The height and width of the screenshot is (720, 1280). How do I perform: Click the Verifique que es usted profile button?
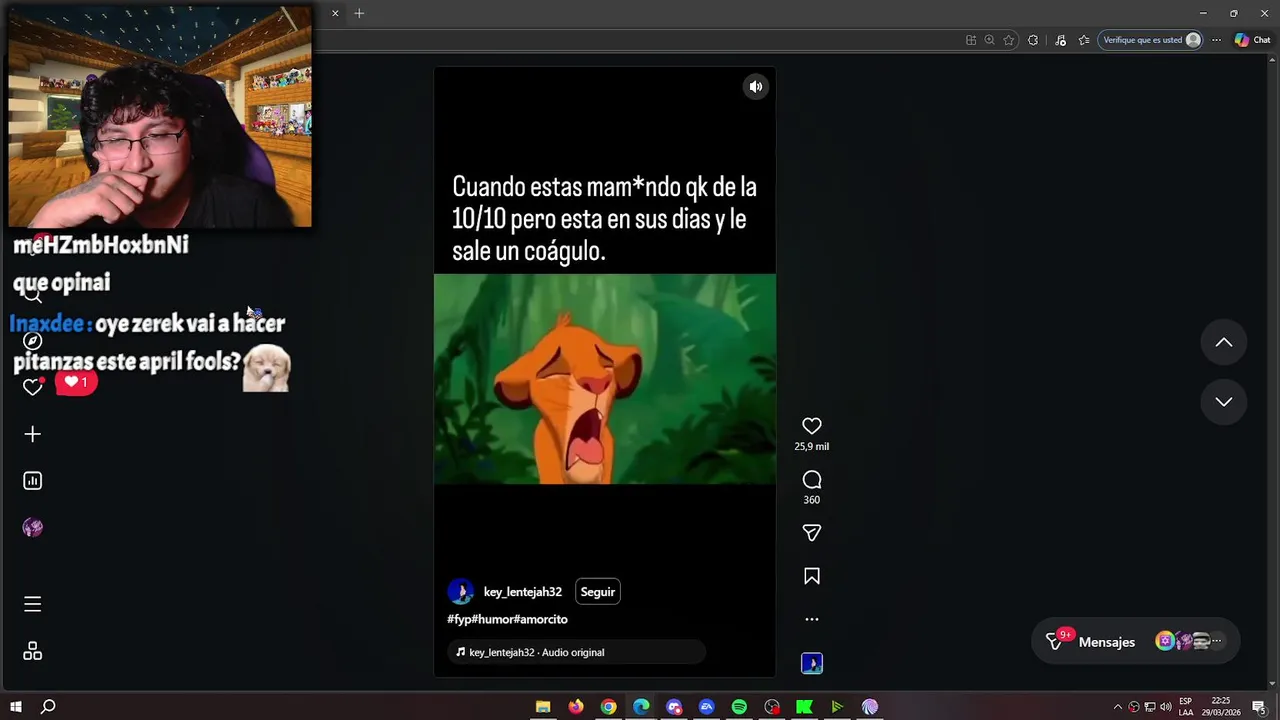coord(1151,40)
